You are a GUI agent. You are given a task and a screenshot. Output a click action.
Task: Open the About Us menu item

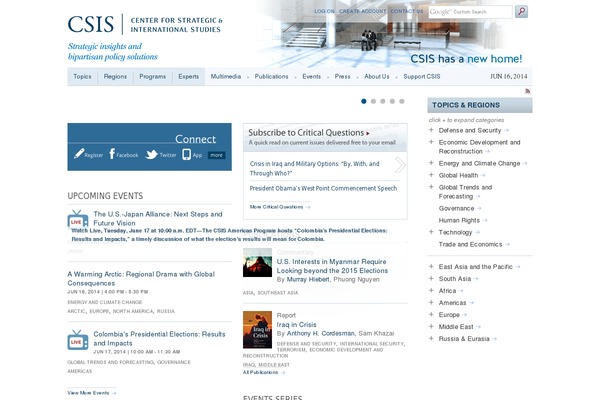click(377, 77)
